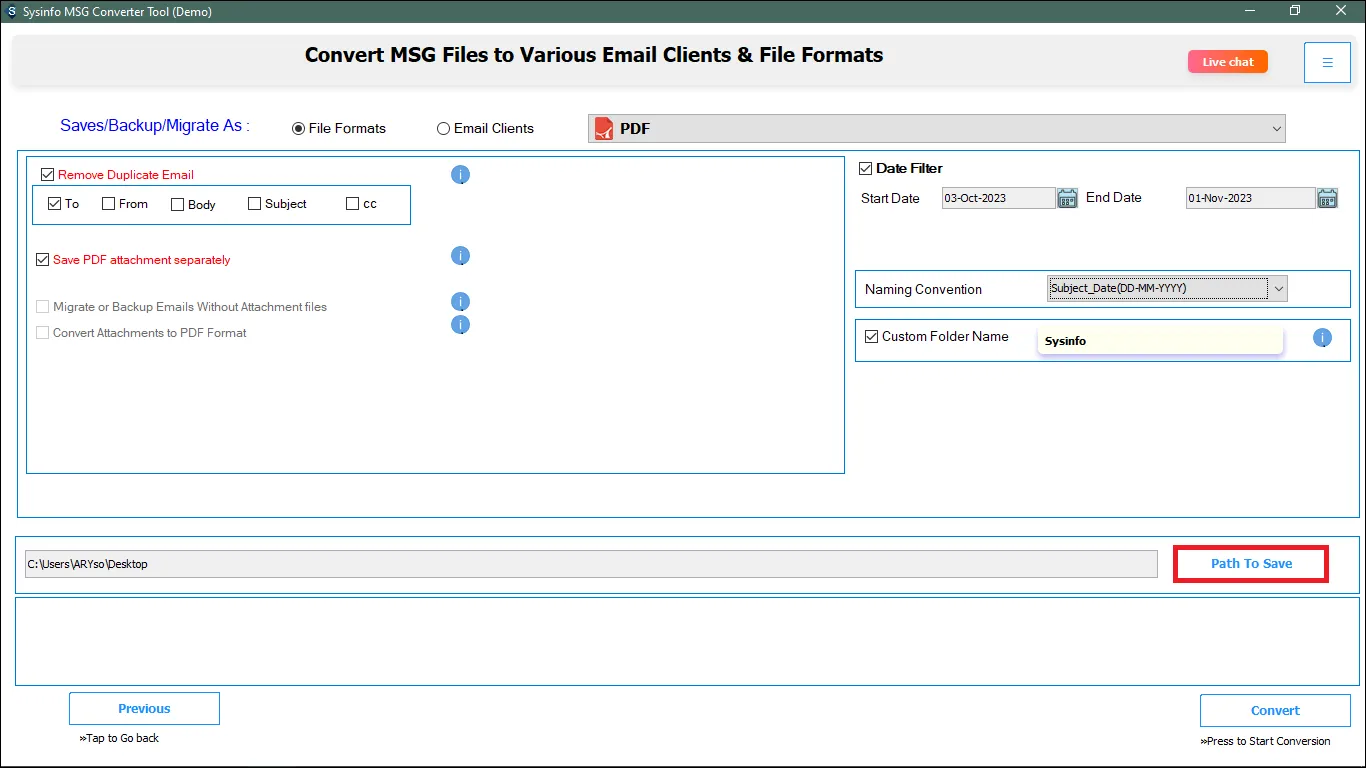Click the info icon beside Remove Duplicate Email
Screen dimensions: 1366x768
click(x=460, y=175)
